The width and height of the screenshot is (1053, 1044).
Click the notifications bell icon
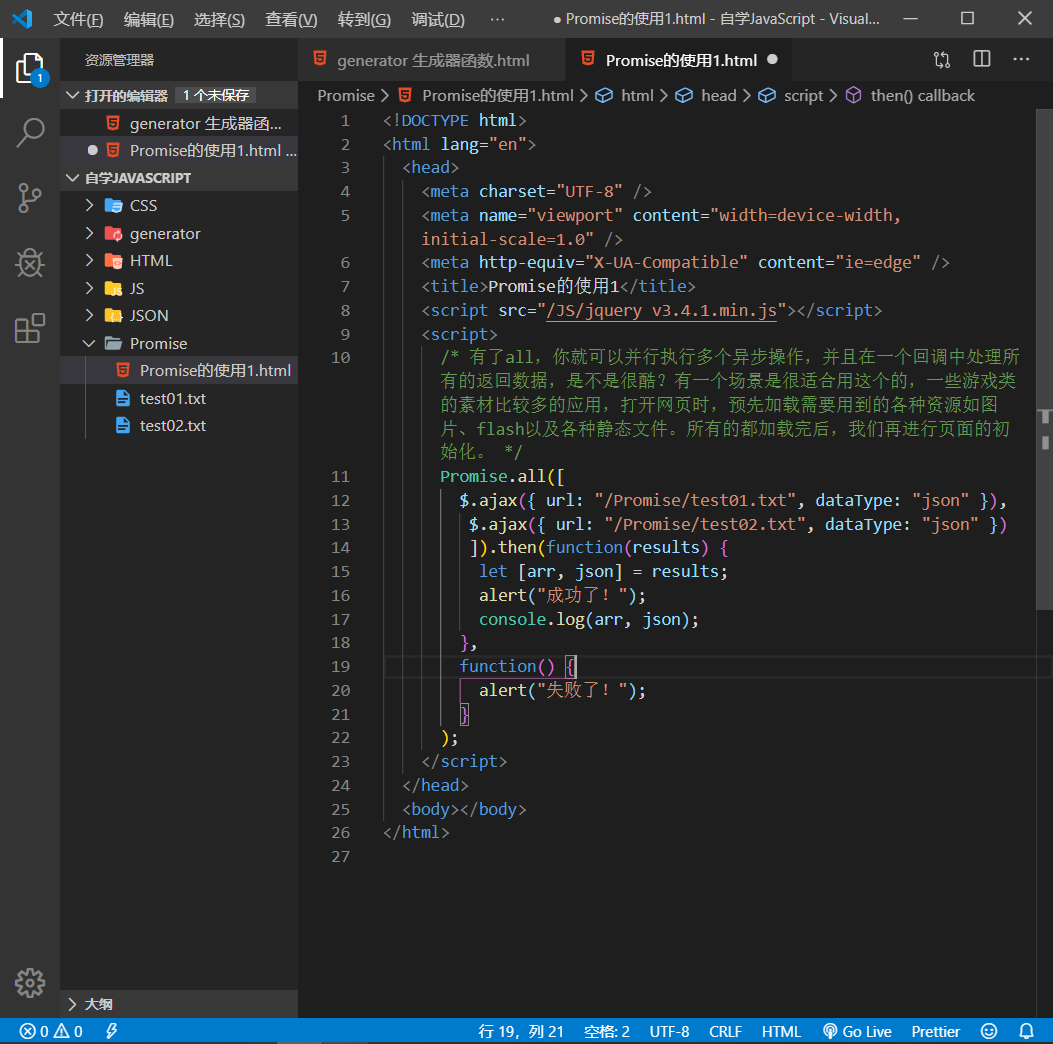click(x=1027, y=1031)
